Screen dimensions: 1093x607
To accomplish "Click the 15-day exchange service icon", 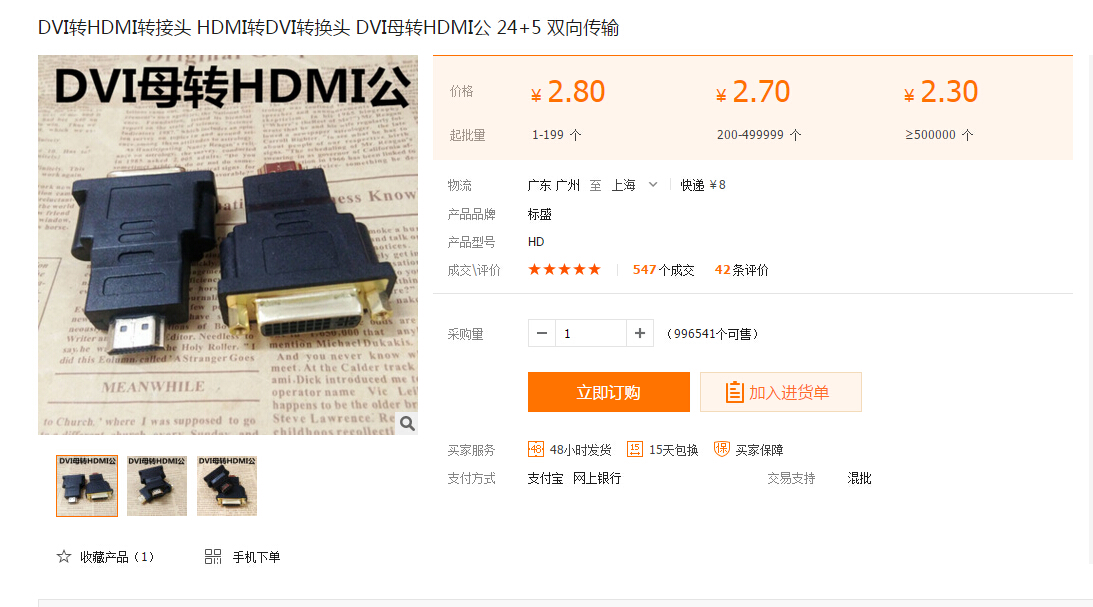I will [x=634, y=450].
